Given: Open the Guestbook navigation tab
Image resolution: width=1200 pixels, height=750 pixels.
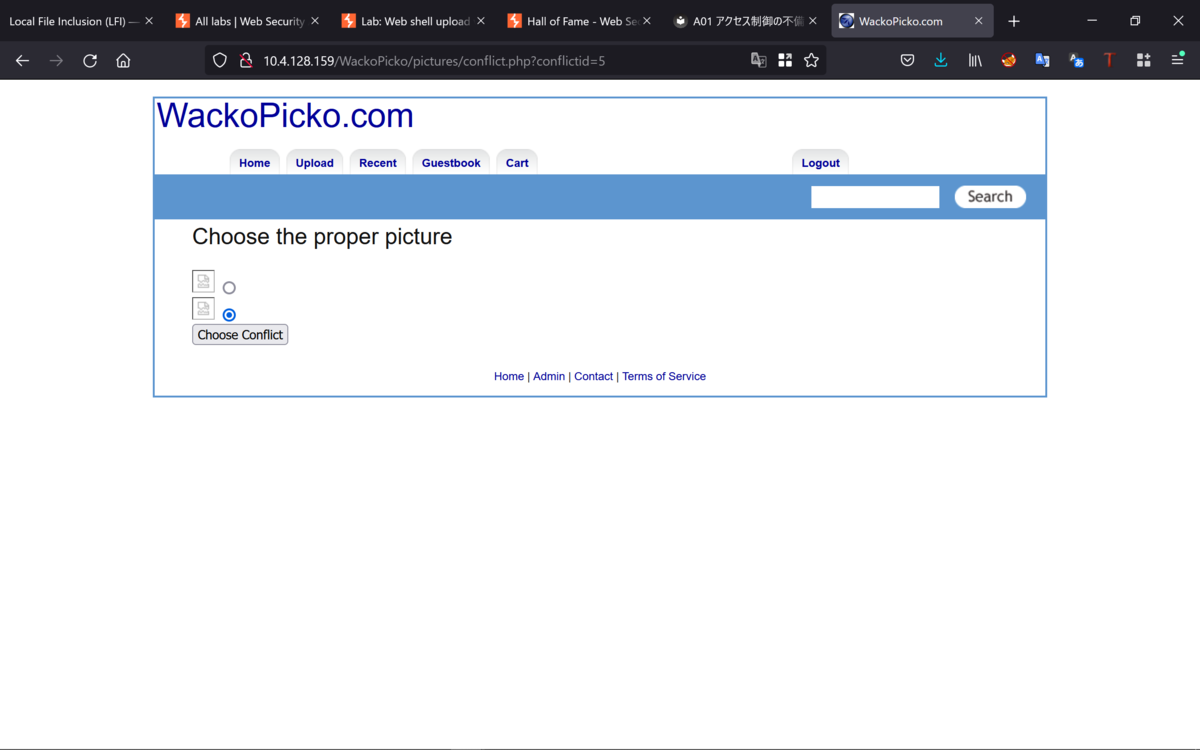Looking at the screenshot, I should pyautogui.click(x=451, y=163).
